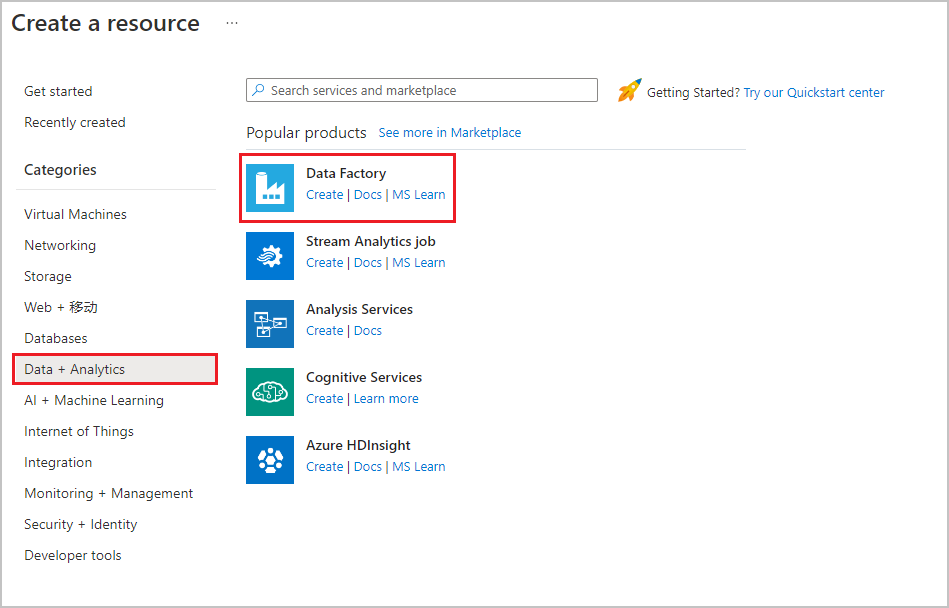
Task: Click the Quickstart rocket icon
Action: pyautogui.click(x=629, y=91)
